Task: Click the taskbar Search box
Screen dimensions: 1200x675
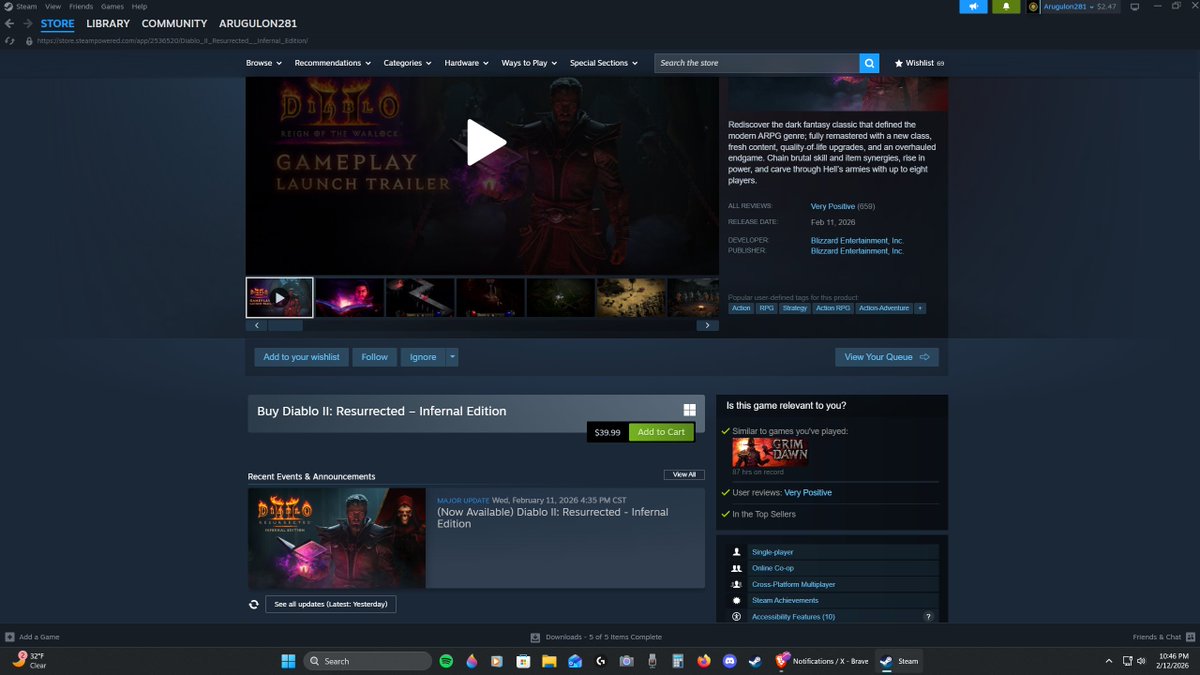Action: point(367,661)
